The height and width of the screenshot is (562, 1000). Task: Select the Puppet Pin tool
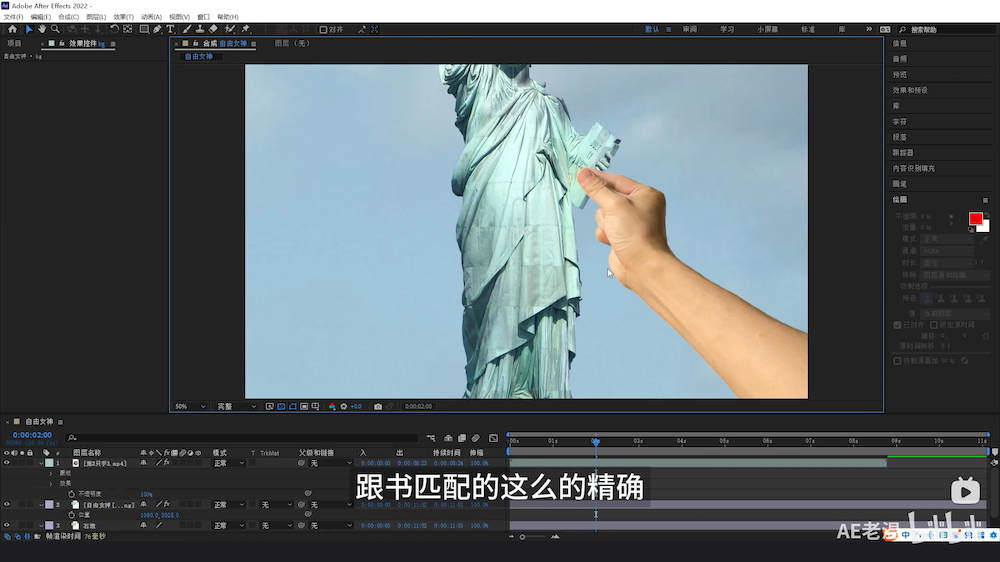click(x=246, y=29)
